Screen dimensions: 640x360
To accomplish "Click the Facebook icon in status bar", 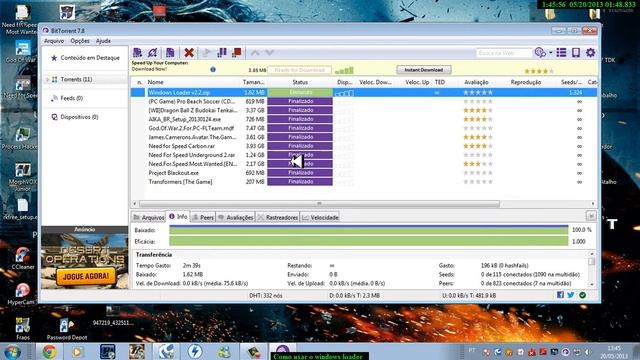I will coord(560,295).
